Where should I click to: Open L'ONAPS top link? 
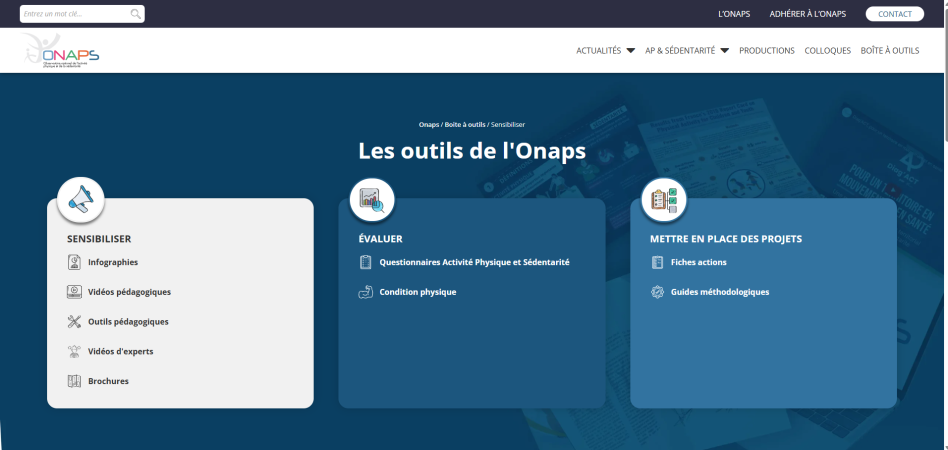point(734,14)
